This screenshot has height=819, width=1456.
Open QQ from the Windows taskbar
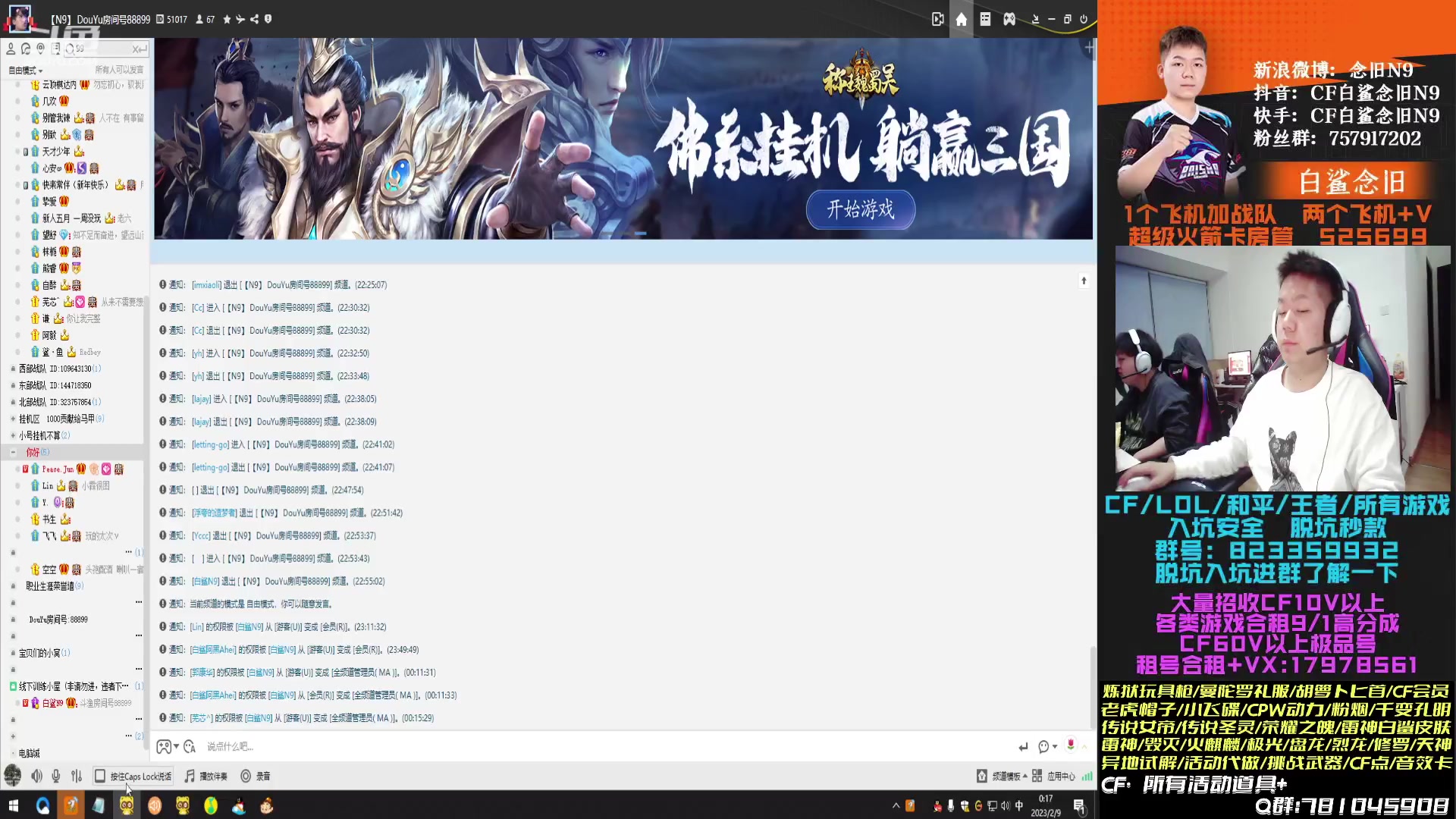(x=42, y=806)
